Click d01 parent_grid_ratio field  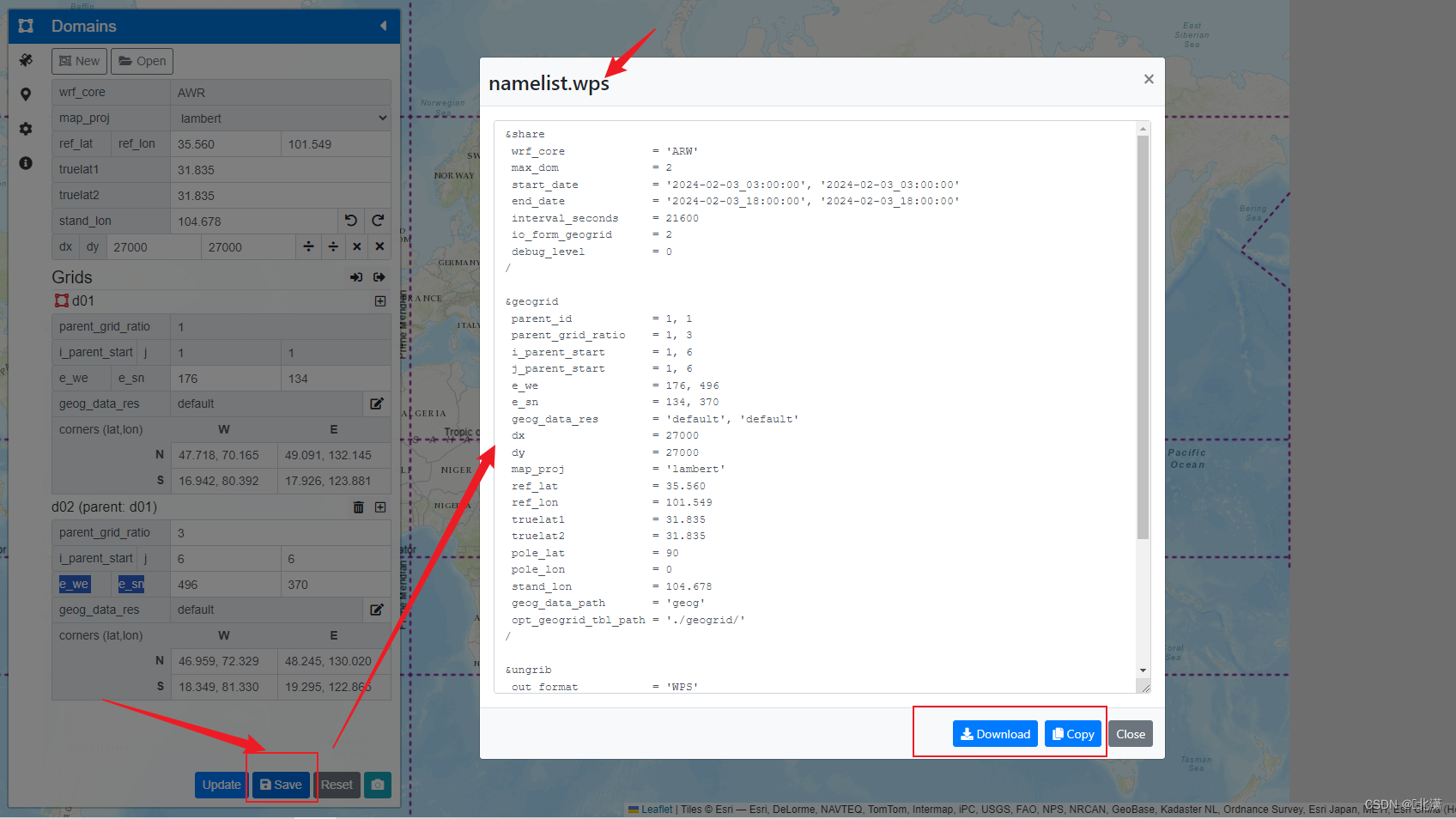click(281, 327)
